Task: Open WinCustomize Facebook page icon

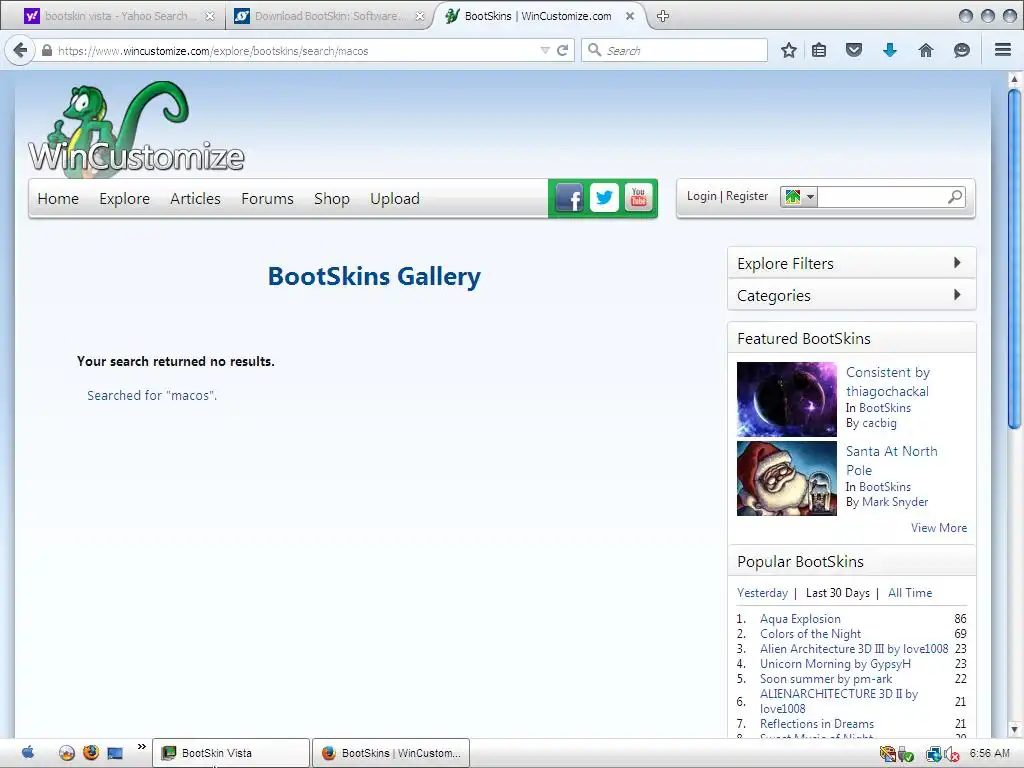Action: pos(569,198)
